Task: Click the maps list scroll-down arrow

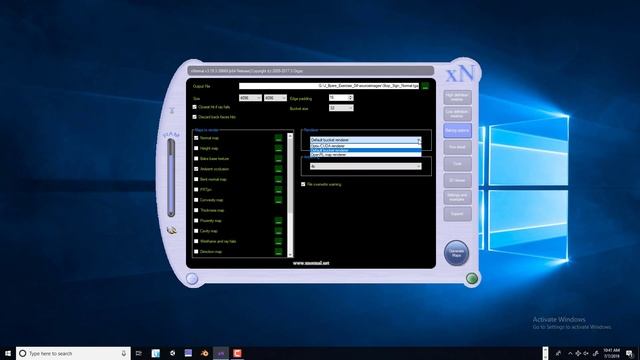Action: coord(290,255)
